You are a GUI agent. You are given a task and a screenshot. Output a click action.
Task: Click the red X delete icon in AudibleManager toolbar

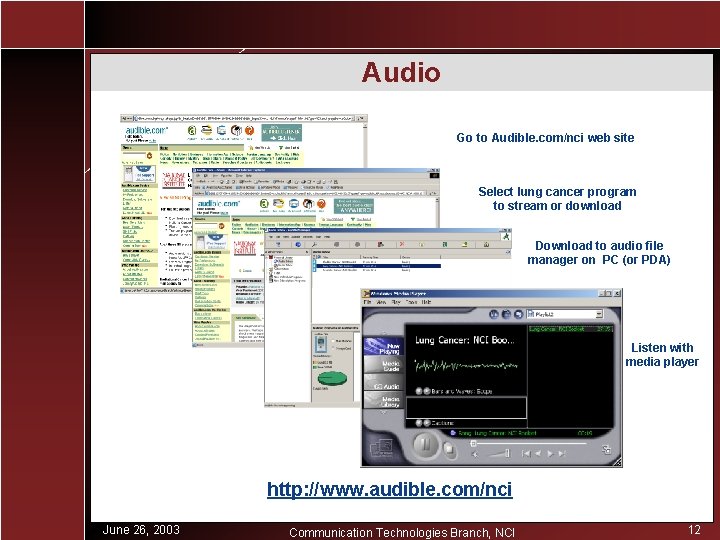402,244
